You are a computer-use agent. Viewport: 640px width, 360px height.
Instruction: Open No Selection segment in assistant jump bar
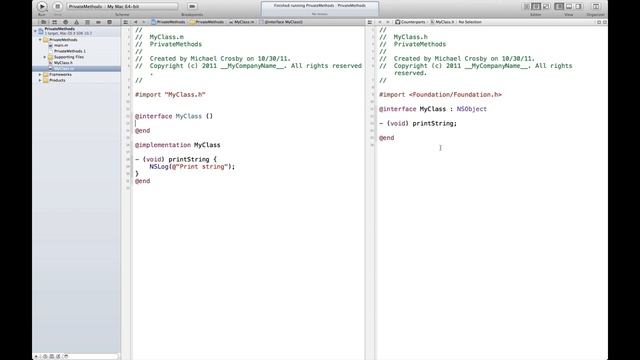(x=470, y=22)
